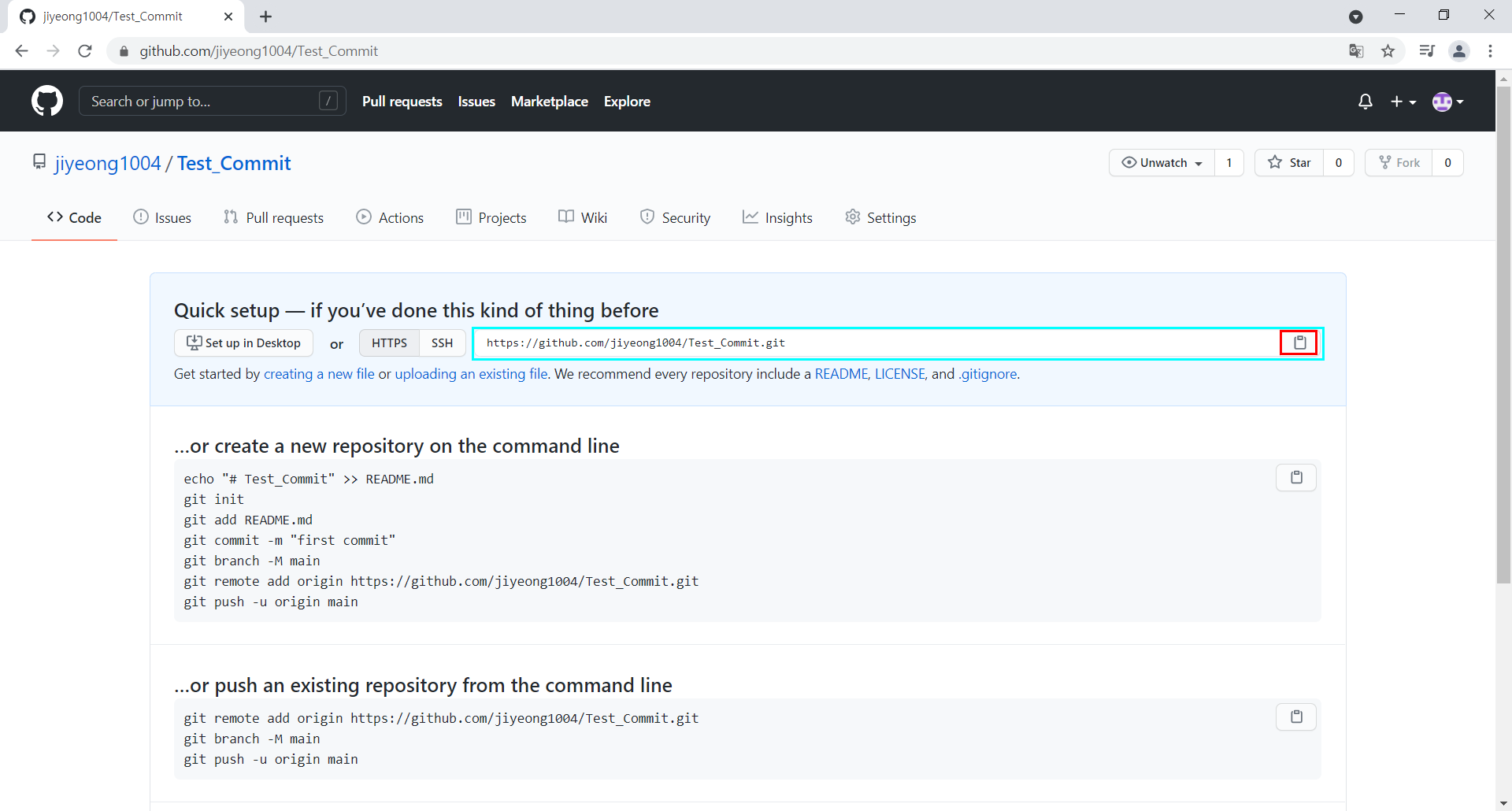Screen dimensions: 1512x811
Task: Copy the new repository command block
Action: coord(1296,477)
